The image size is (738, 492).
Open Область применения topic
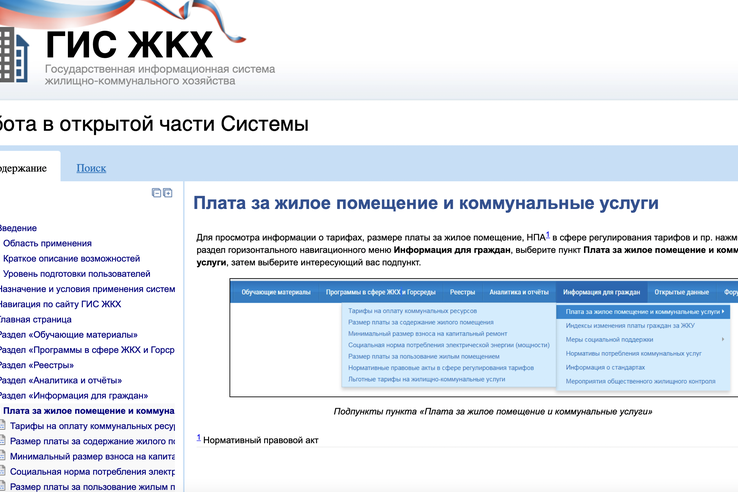tap(47, 243)
